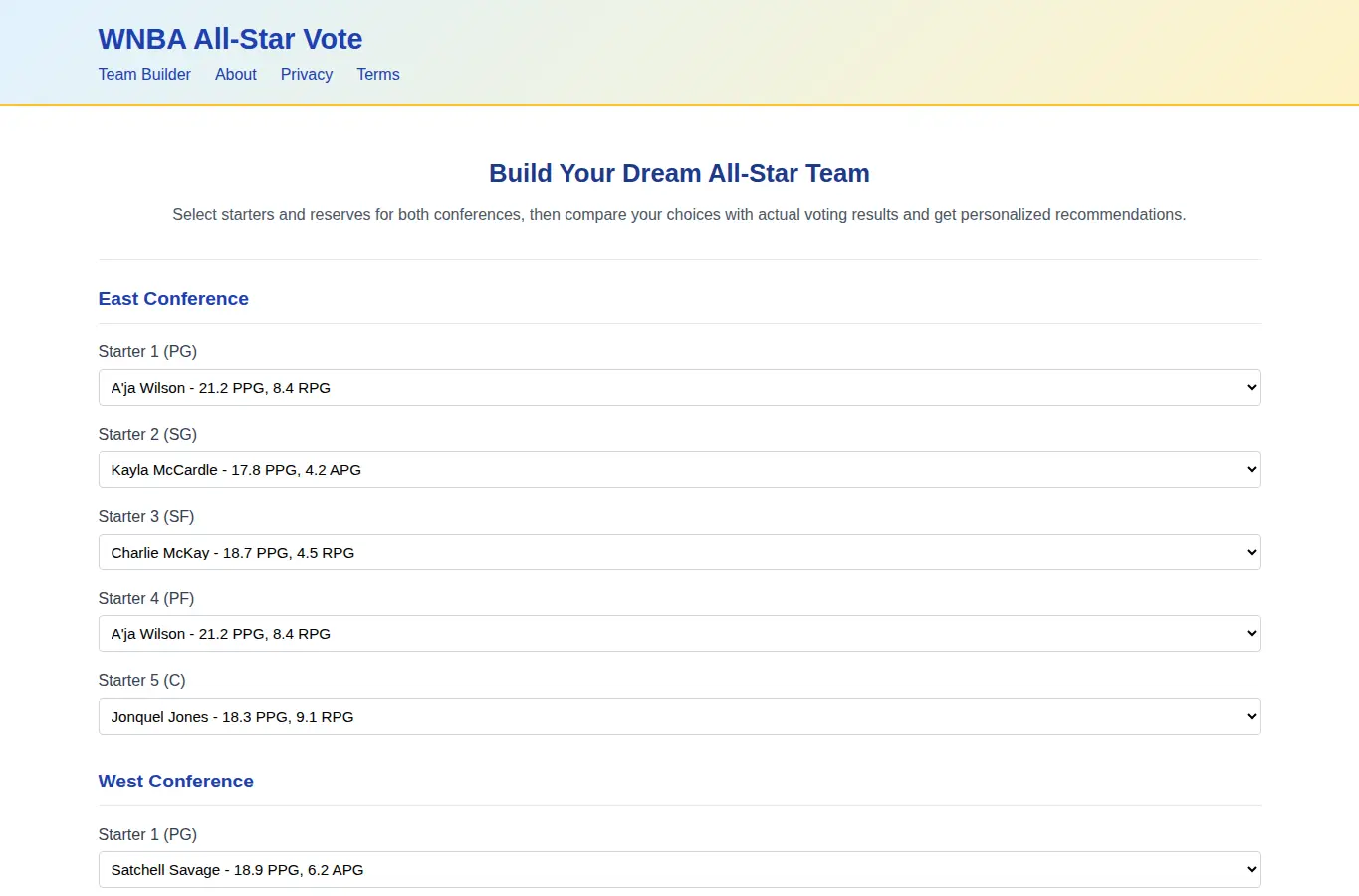Open the Privacy link
Viewport: 1359px width, 896px height.
[x=307, y=74]
